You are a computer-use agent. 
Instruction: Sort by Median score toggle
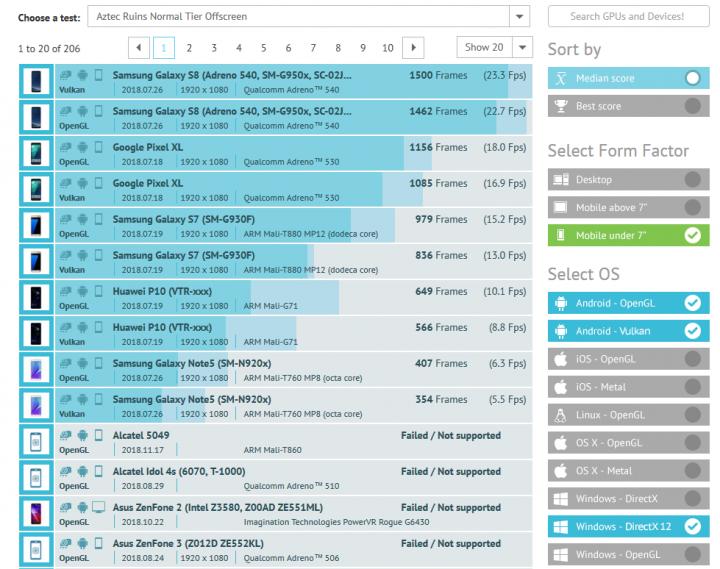(x=692, y=78)
